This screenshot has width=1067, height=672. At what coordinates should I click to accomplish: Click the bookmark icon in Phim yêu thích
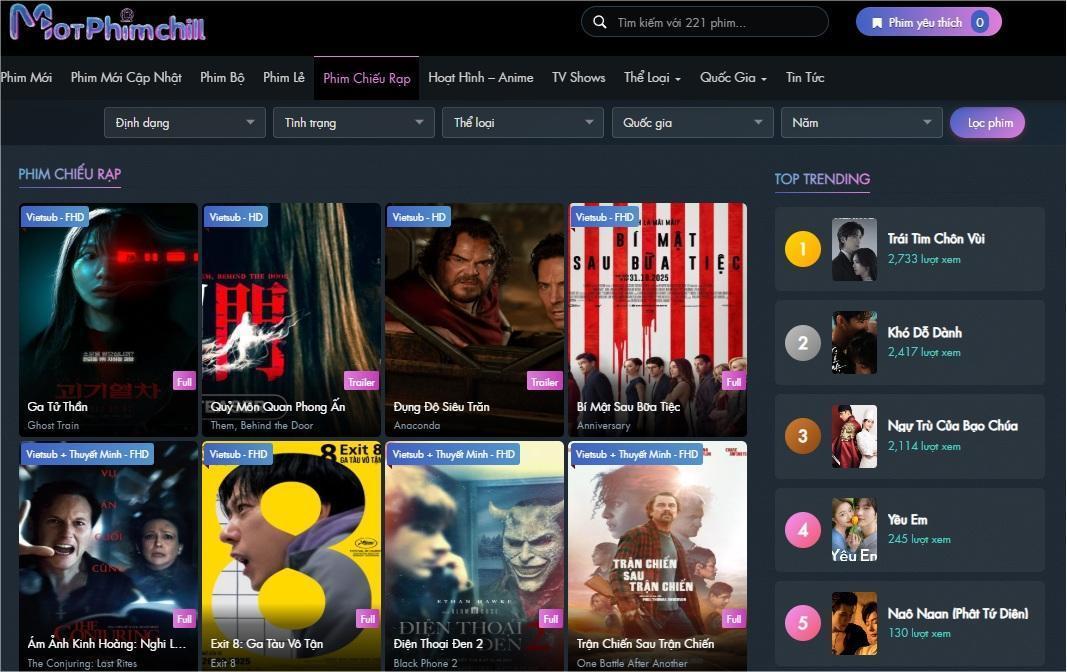coord(877,22)
